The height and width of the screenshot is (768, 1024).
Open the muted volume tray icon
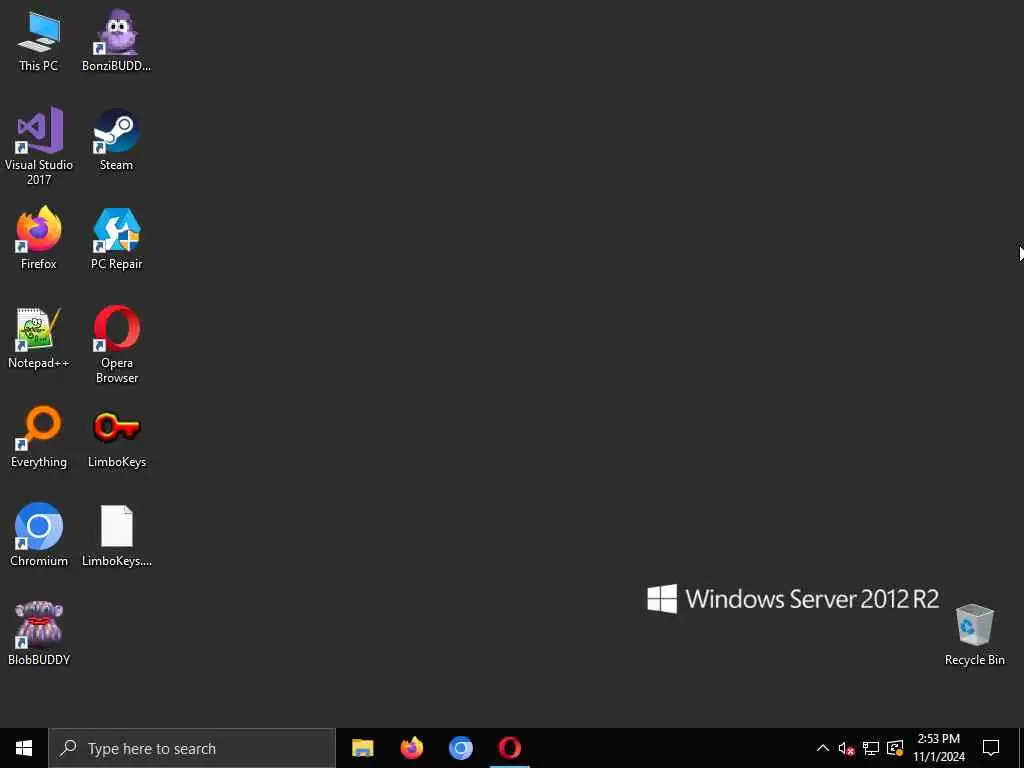coord(846,748)
